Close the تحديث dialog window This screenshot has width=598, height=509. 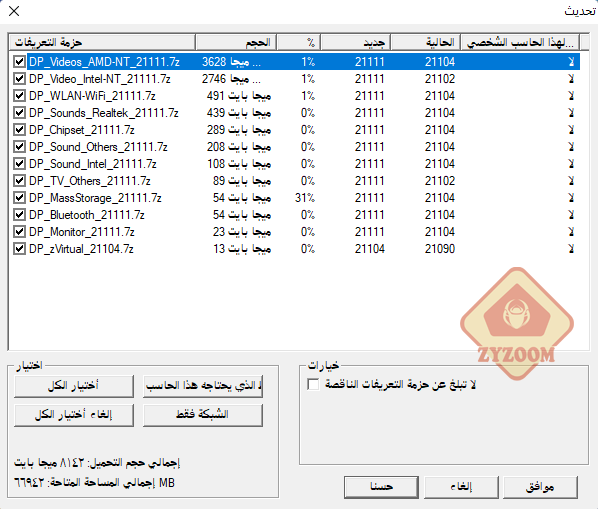coord(14,11)
